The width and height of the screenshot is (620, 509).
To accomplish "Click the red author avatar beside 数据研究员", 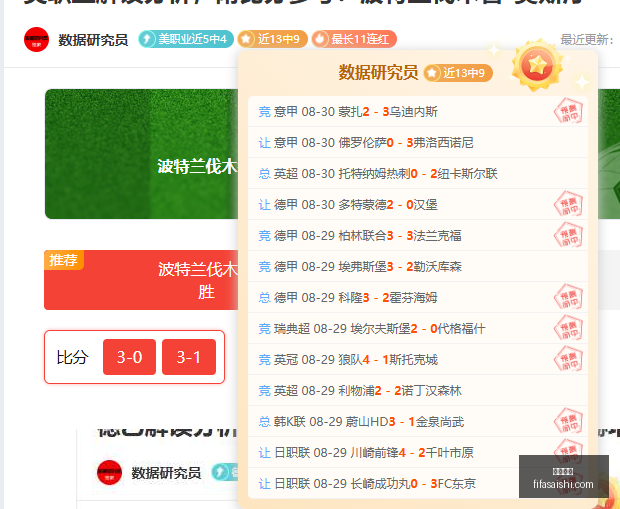I will click(x=36, y=40).
